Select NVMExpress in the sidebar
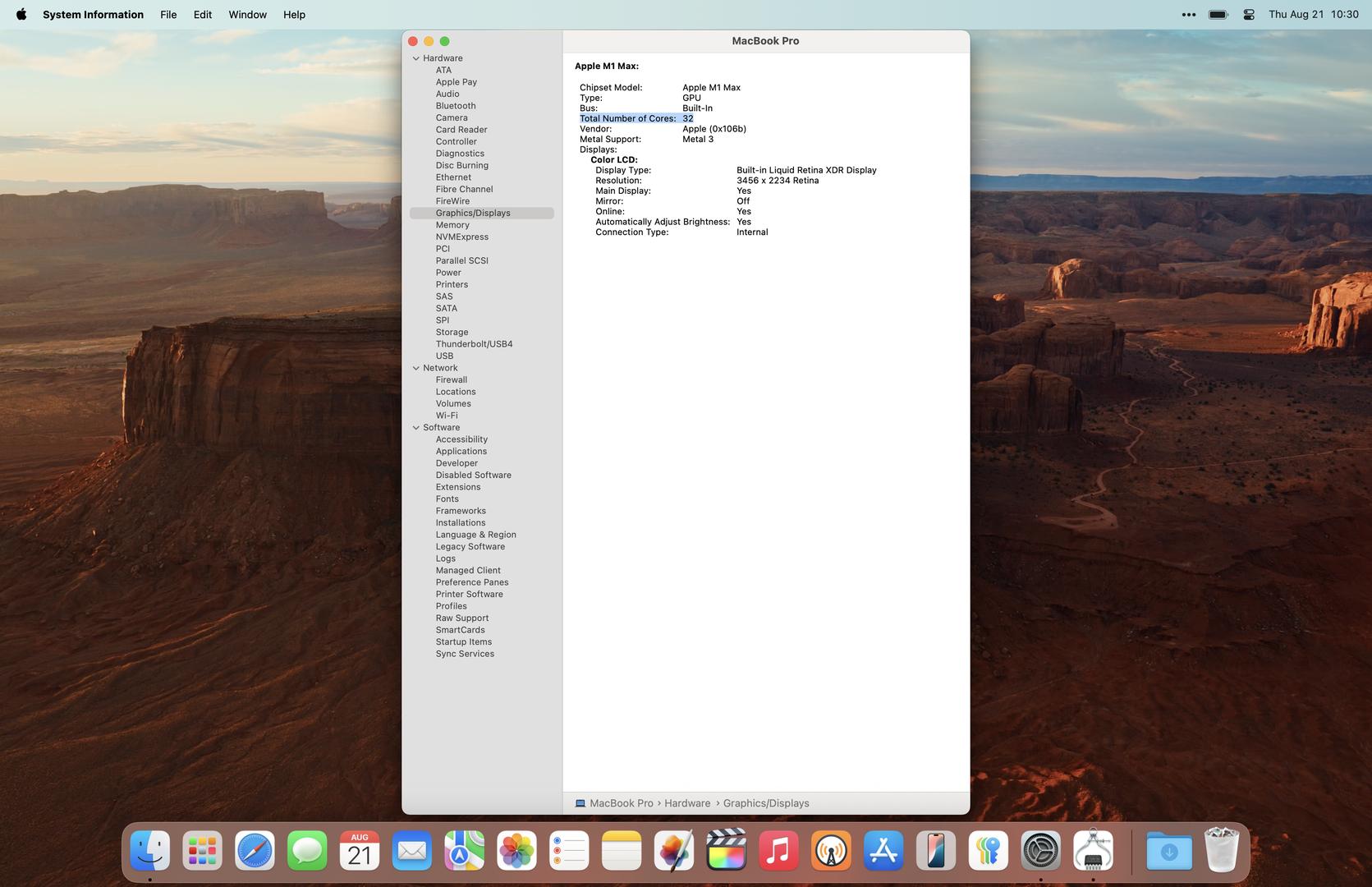This screenshot has width=1372, height=887. click(462, 237)
